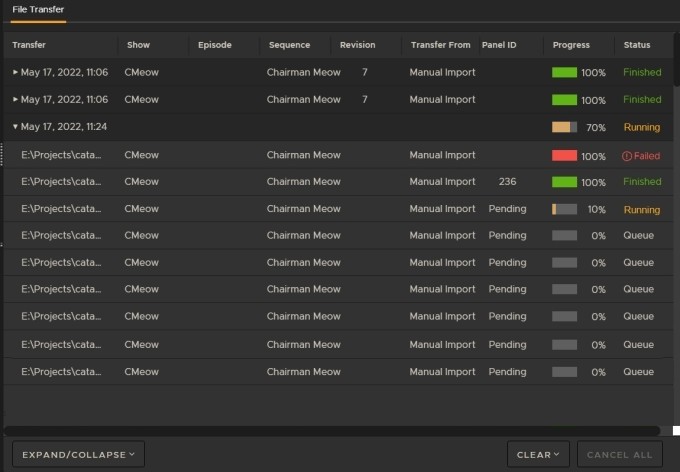Sort by the Transfer column header
Screen dimensions: 680x472
pyautogui.click(x=29, y=45)
